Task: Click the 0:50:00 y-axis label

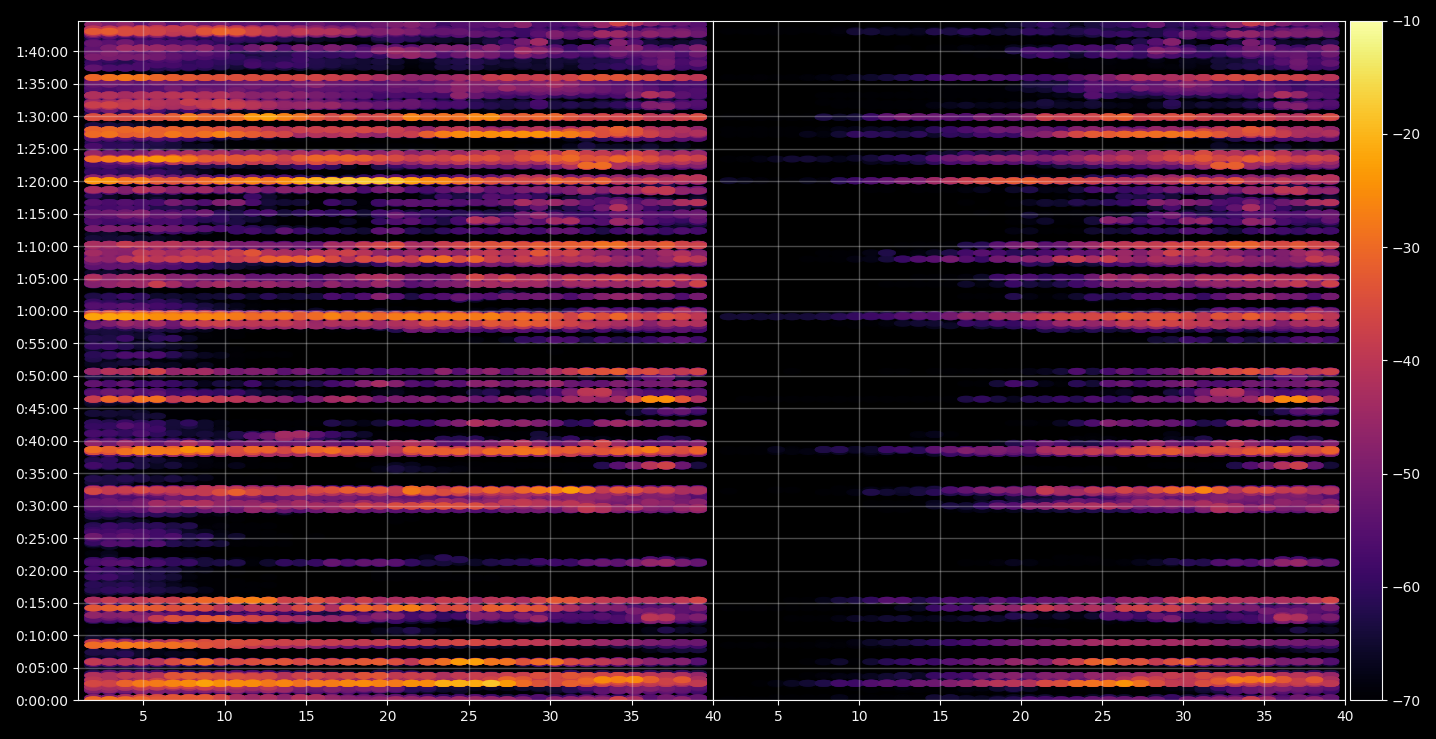Action: tap(41, 376)
